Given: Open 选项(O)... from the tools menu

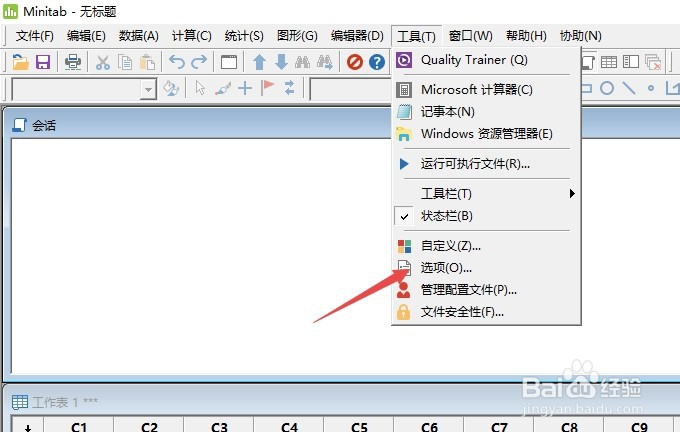Looking at the screenshot, I should tap(486, 268).
